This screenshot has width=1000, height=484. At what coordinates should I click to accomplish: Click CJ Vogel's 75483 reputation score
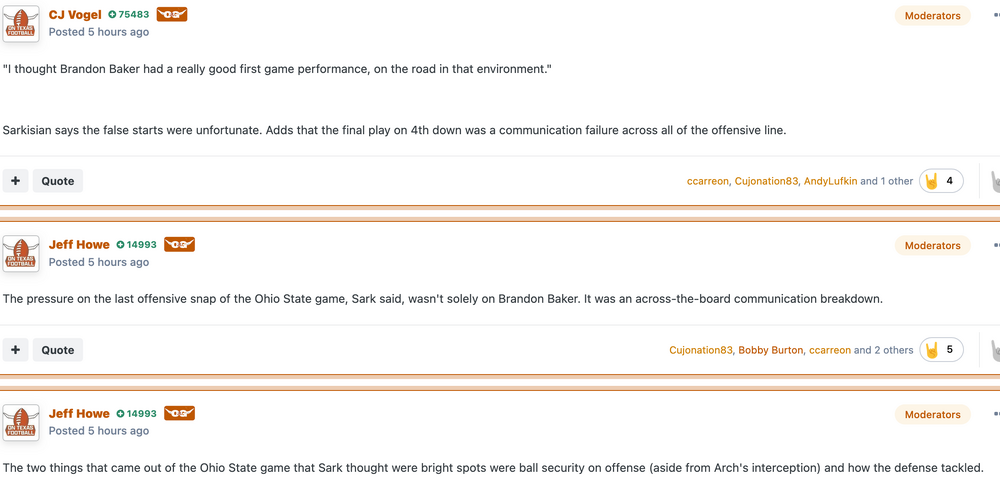129,15
